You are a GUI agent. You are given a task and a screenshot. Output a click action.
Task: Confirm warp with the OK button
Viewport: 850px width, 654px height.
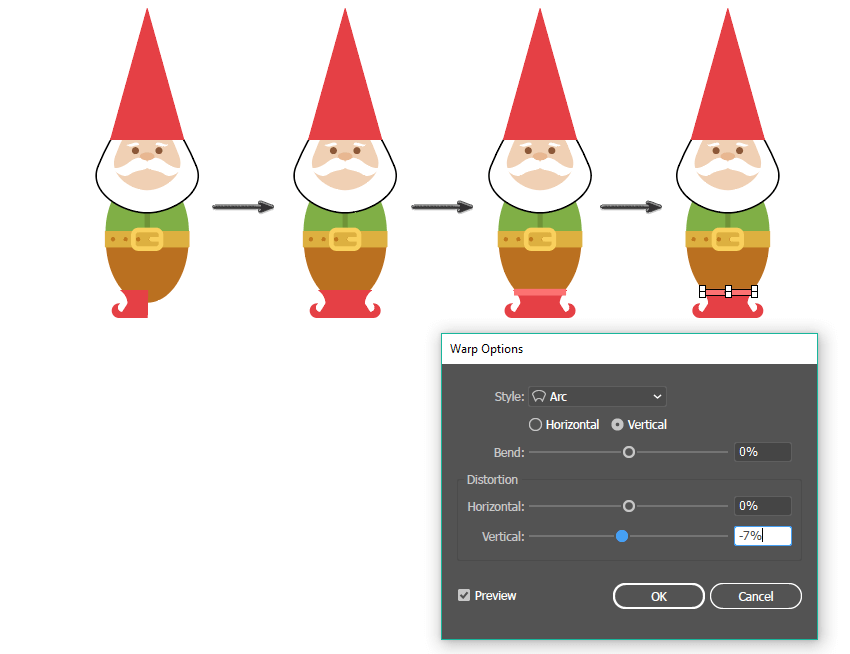click(659, 596)
